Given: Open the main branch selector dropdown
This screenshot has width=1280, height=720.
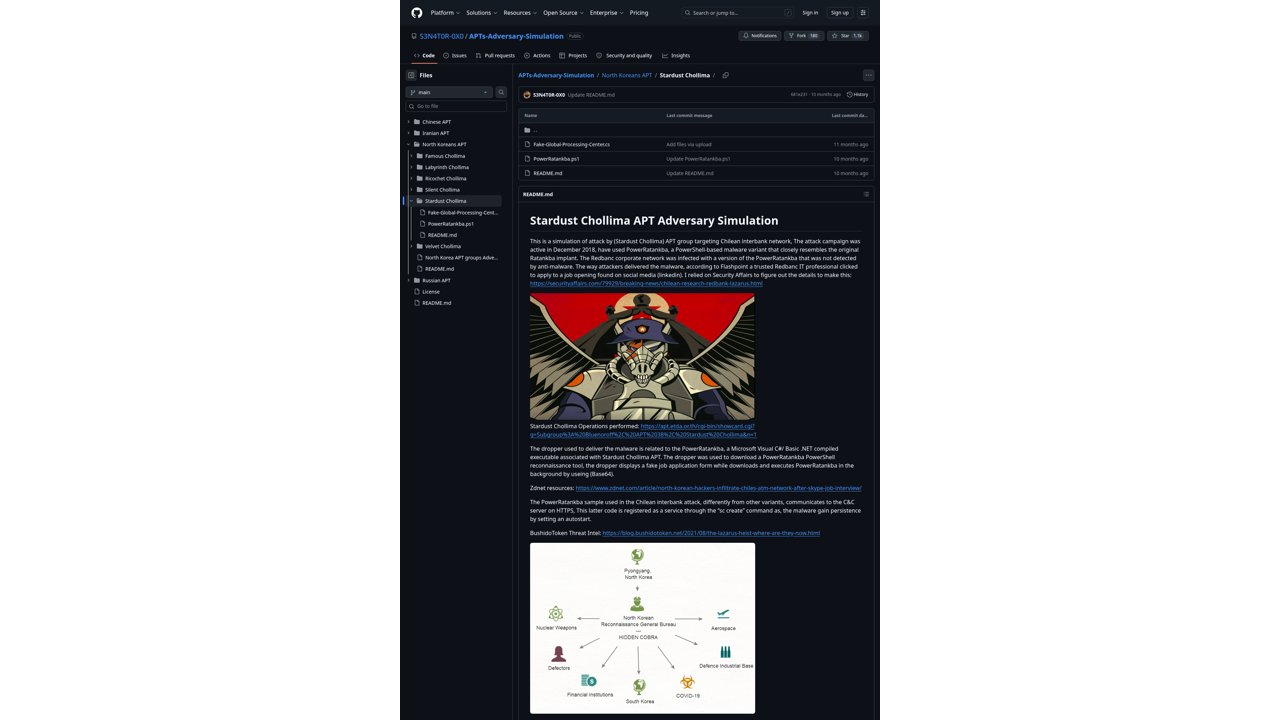Looking at the screenshot, I should tap(450, 92).
